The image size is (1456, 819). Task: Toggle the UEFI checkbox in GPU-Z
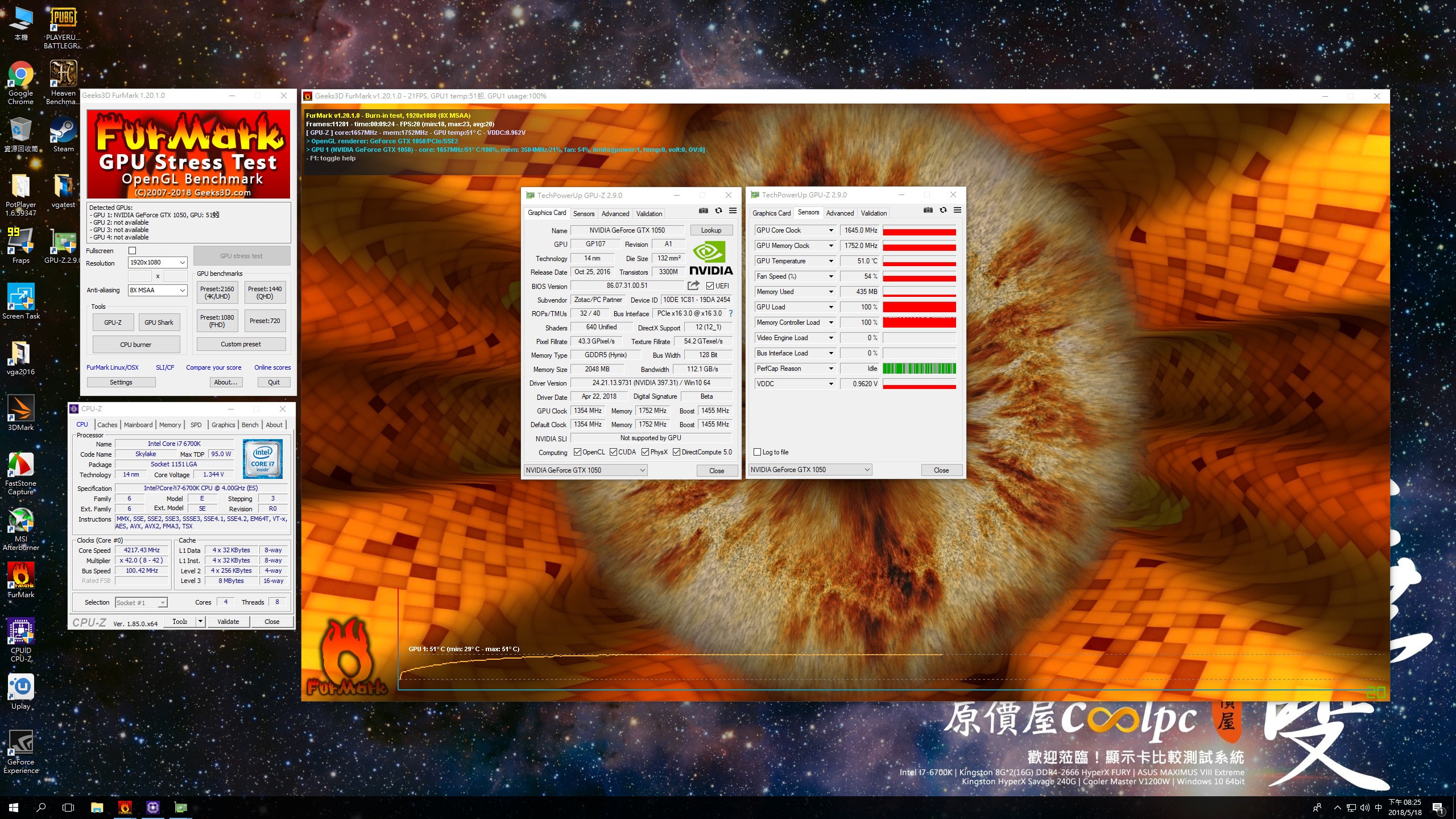click(x=710, y=286)
